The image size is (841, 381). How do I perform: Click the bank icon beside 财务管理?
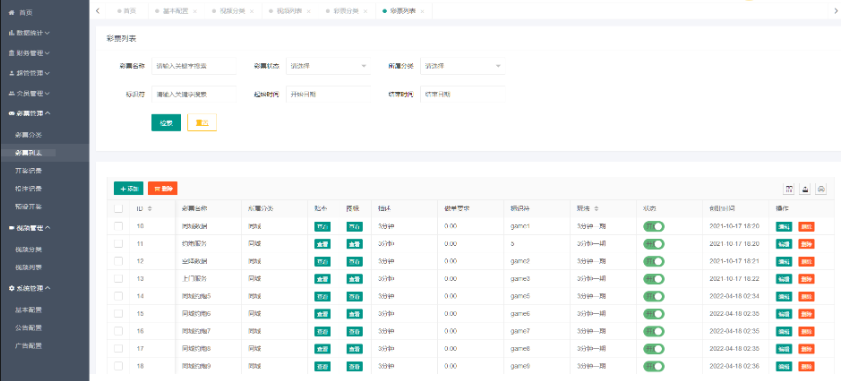click(x=11, y=53)
